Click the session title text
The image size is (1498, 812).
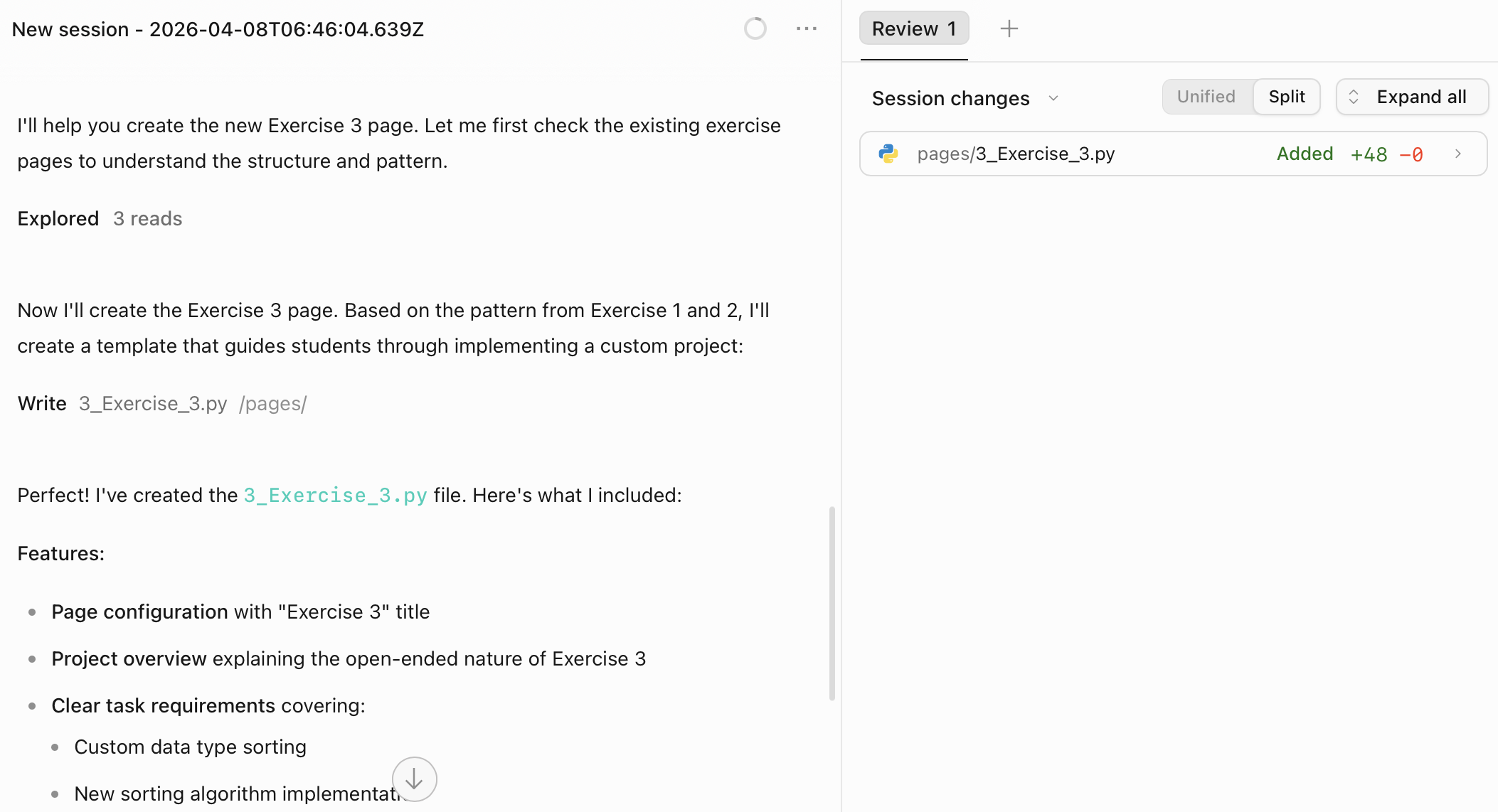[x=218, y=29]
